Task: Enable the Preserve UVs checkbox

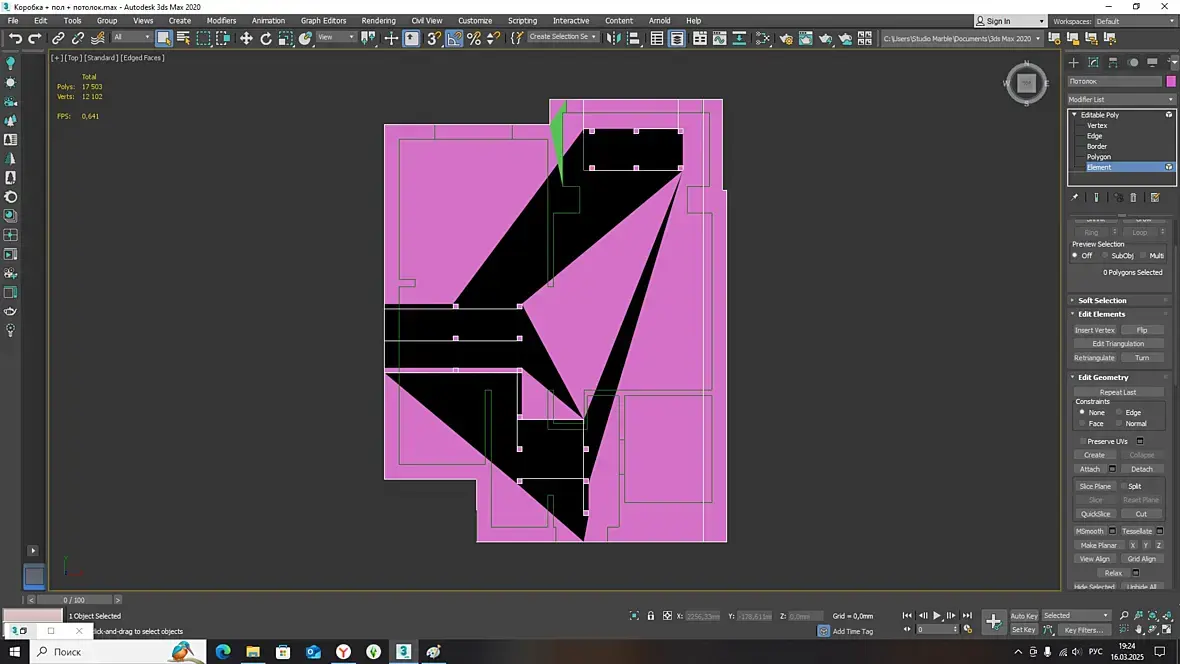Action: click(1082, 441)
